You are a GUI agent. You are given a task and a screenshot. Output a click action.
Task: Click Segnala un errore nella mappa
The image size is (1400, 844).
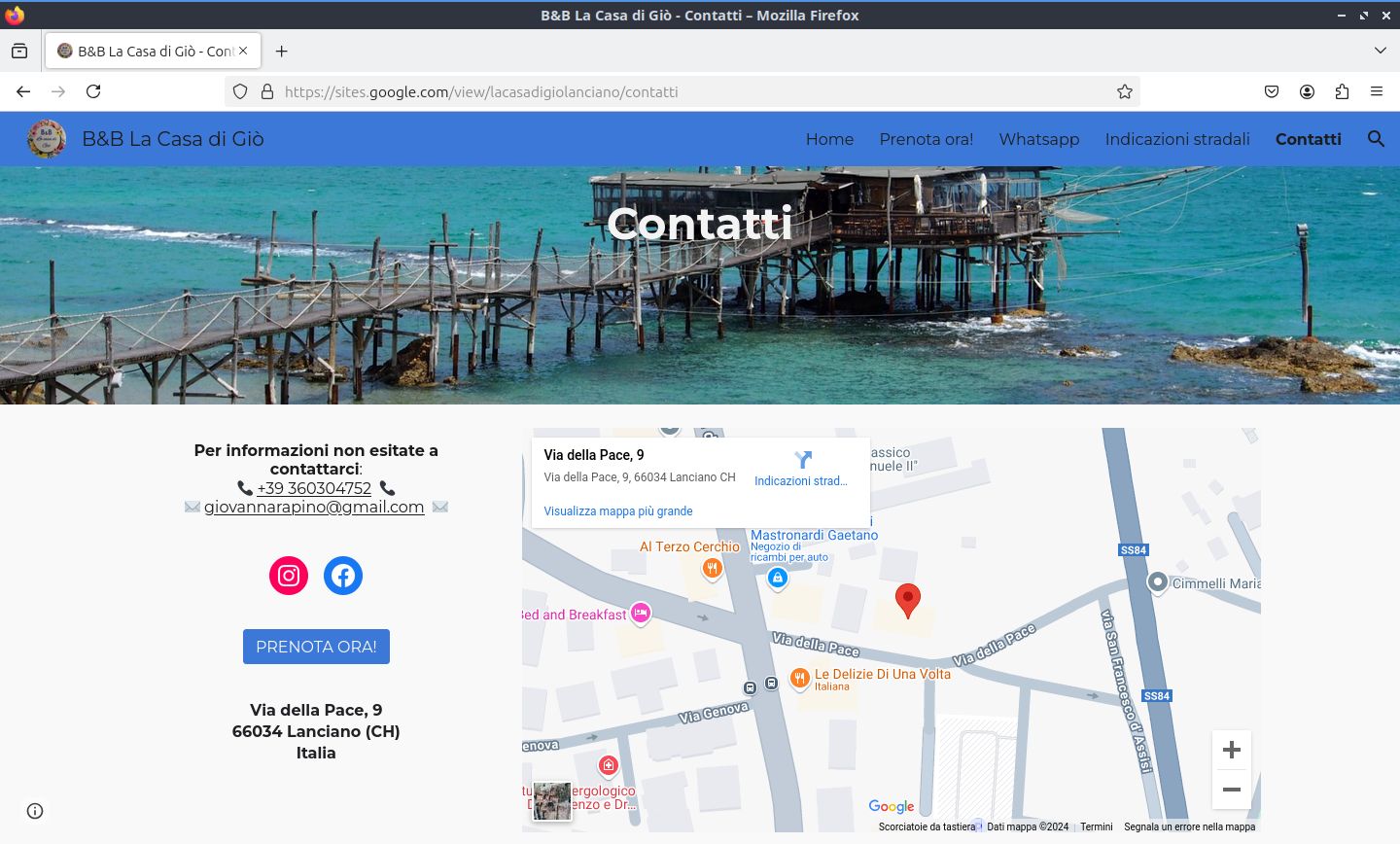pos(1189,826)
